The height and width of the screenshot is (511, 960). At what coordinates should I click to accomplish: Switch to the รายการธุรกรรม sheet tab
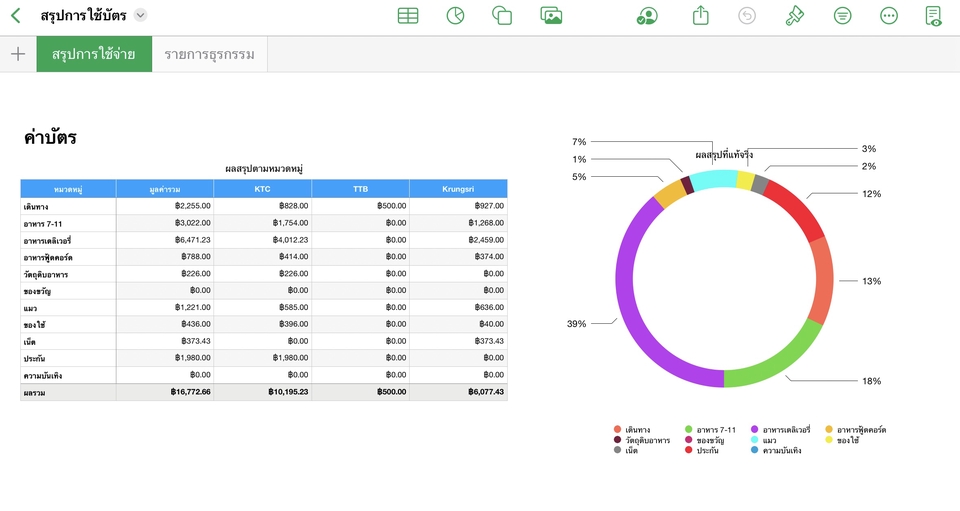pyautogui.click(x=209, y=54)
